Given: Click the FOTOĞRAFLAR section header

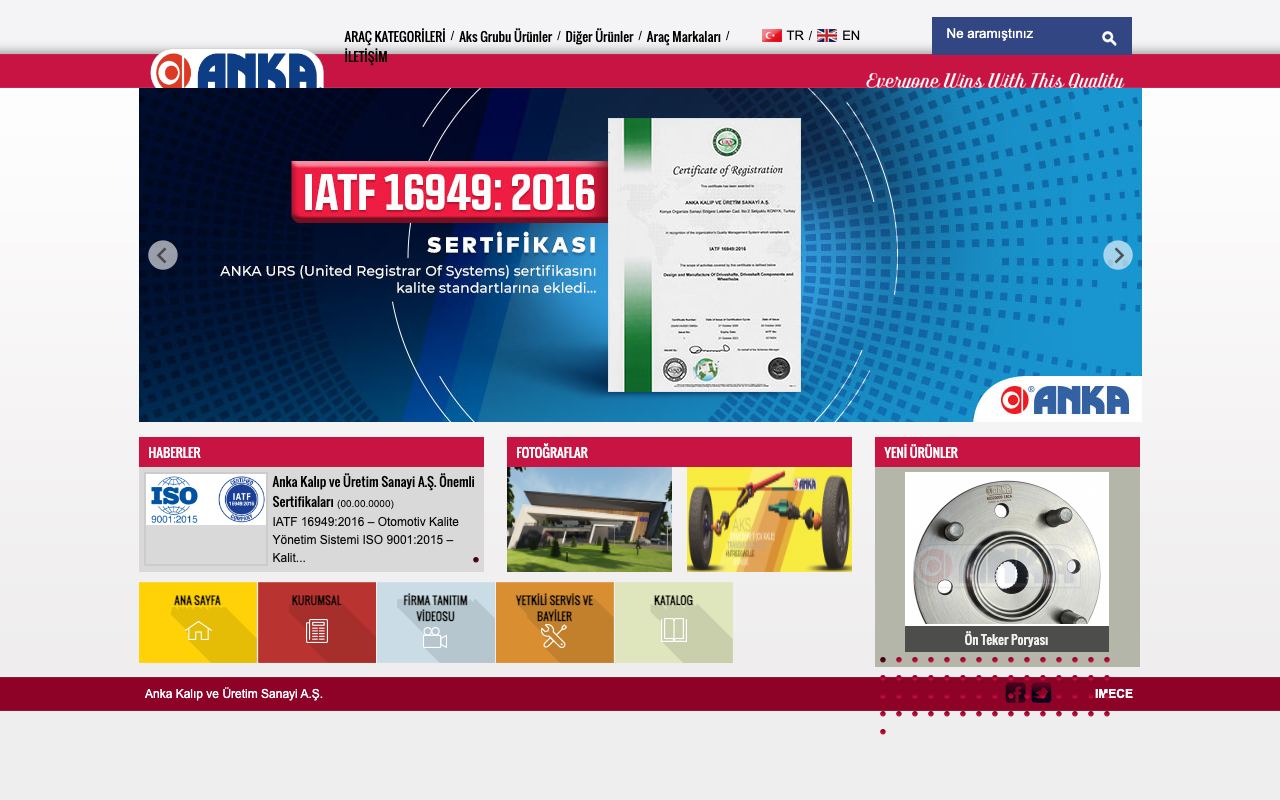Looking at the screenshot, I should [x=679, y=452].
